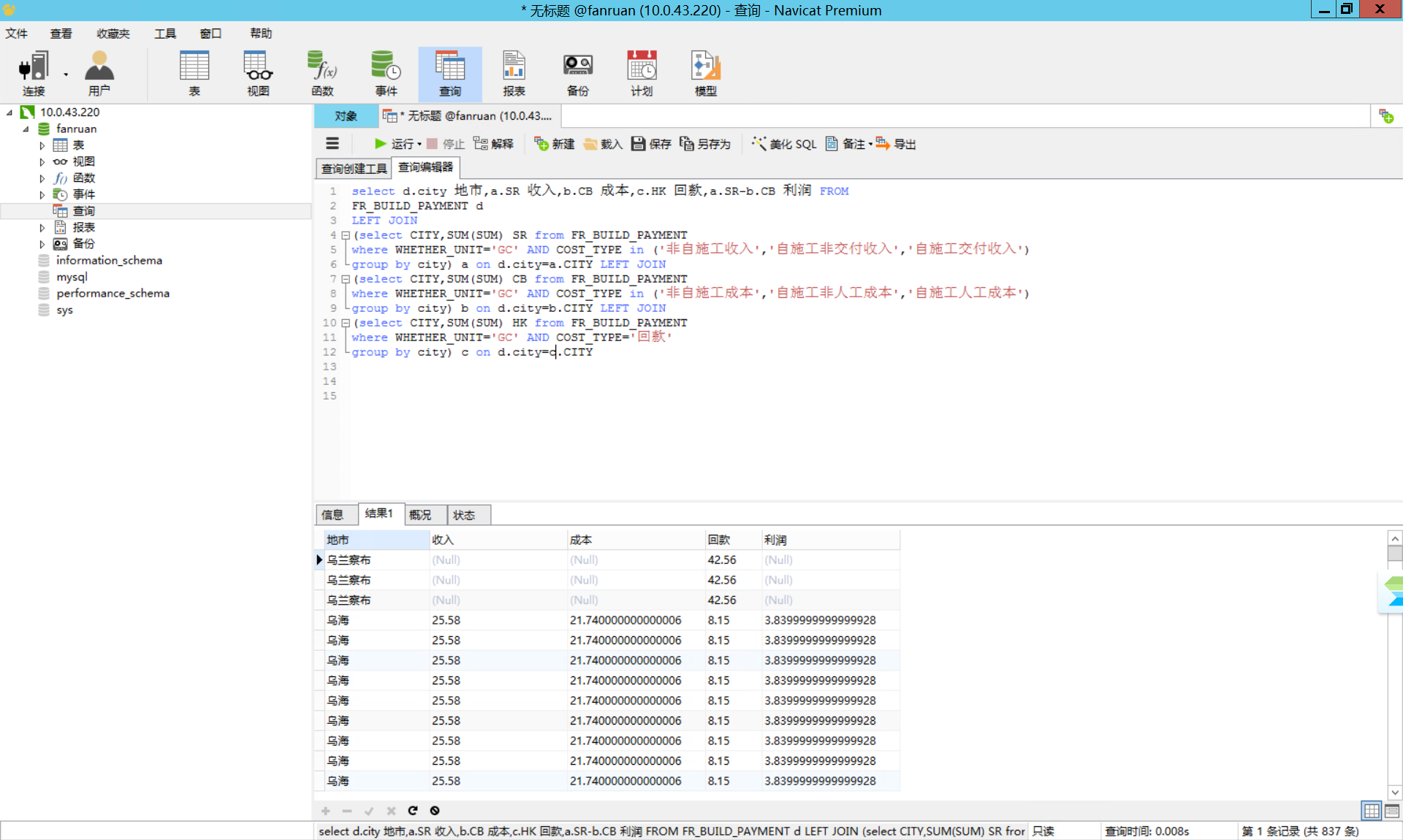Expand the 报表 tree node
This screenshot has width=1403, height=840.
(42, 228)
